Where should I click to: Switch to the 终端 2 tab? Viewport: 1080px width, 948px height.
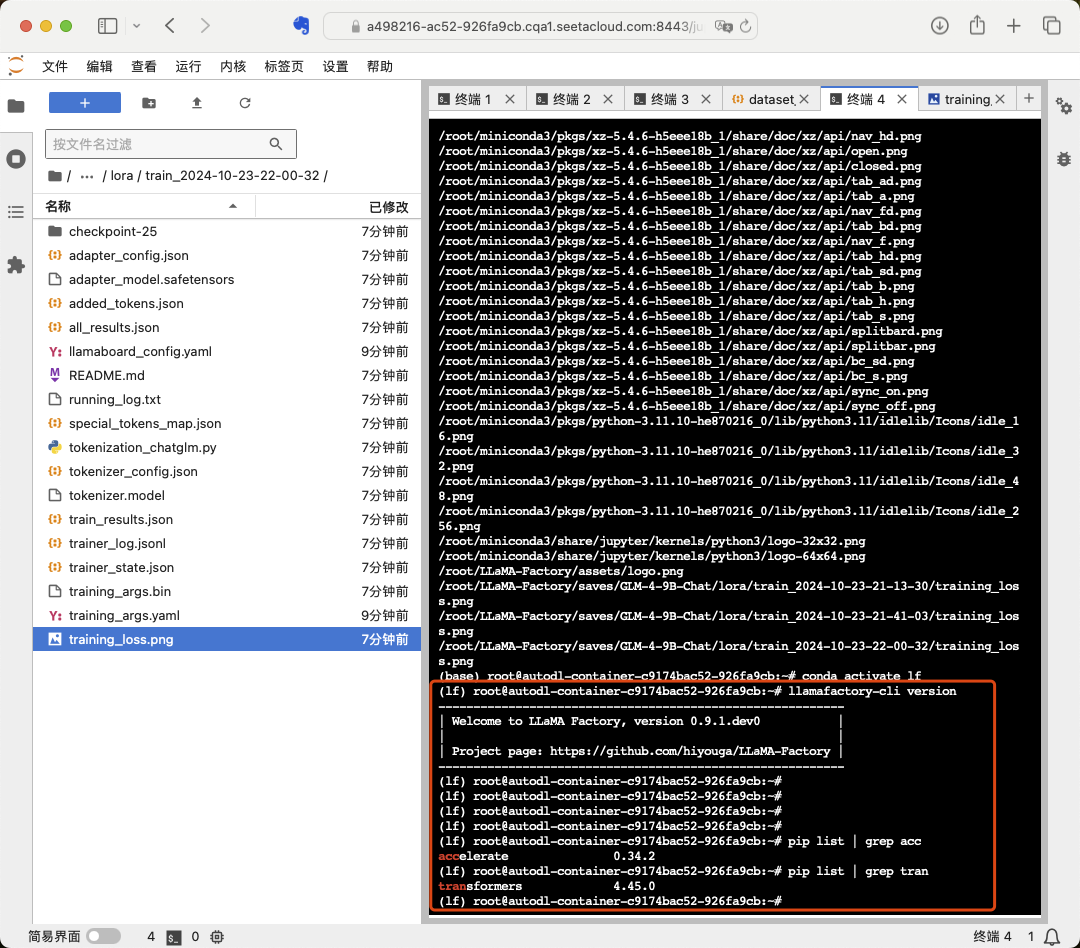[572, 99]
